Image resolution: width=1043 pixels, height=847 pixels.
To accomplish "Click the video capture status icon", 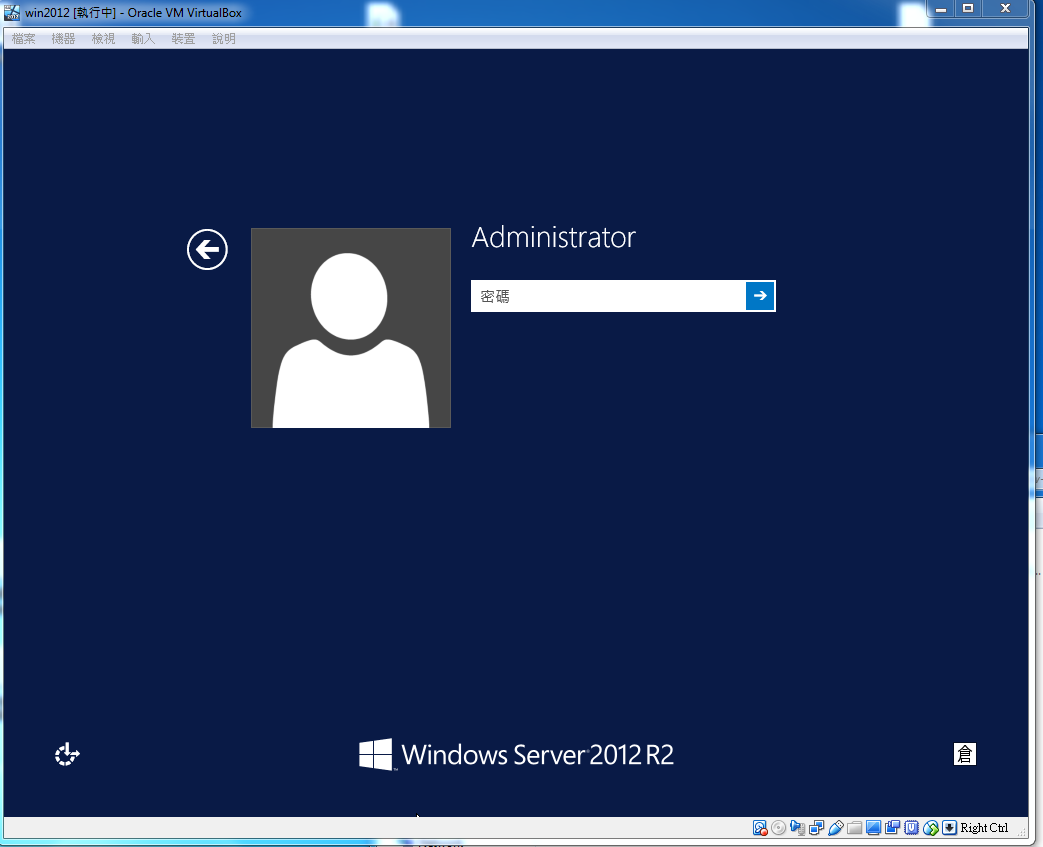I will pos(893,828).
